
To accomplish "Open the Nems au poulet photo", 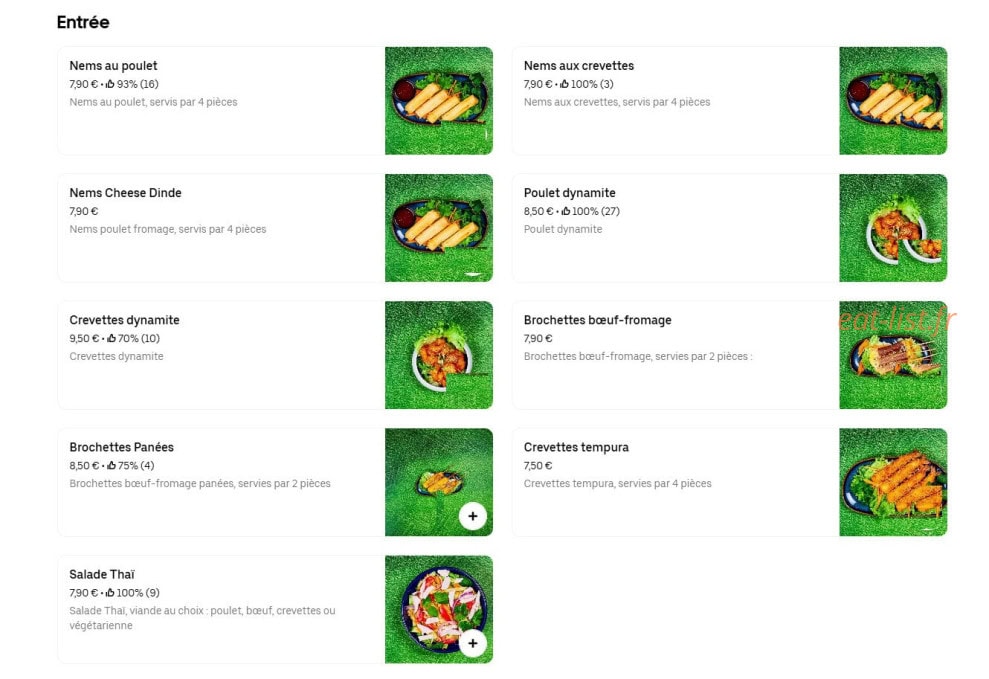I will point(439,101).
